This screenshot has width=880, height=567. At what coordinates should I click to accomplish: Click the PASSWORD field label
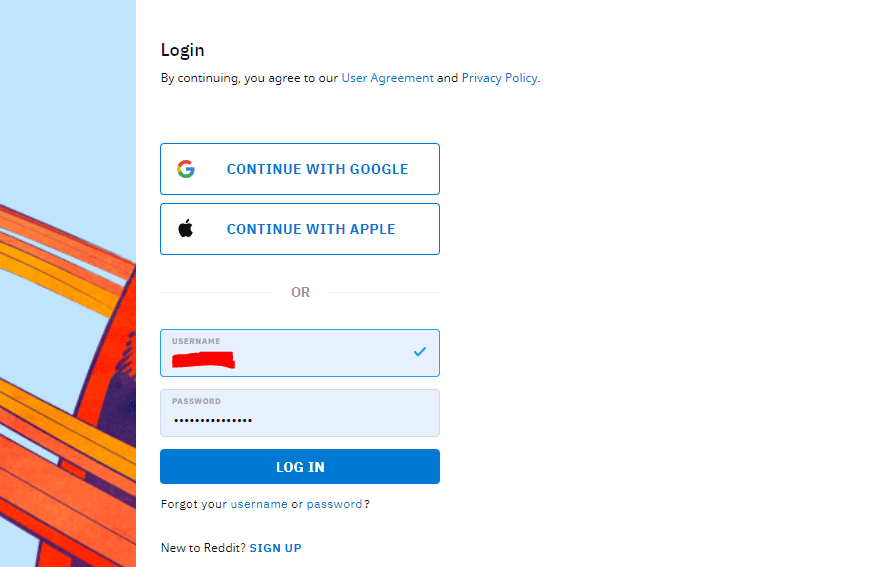196,401
